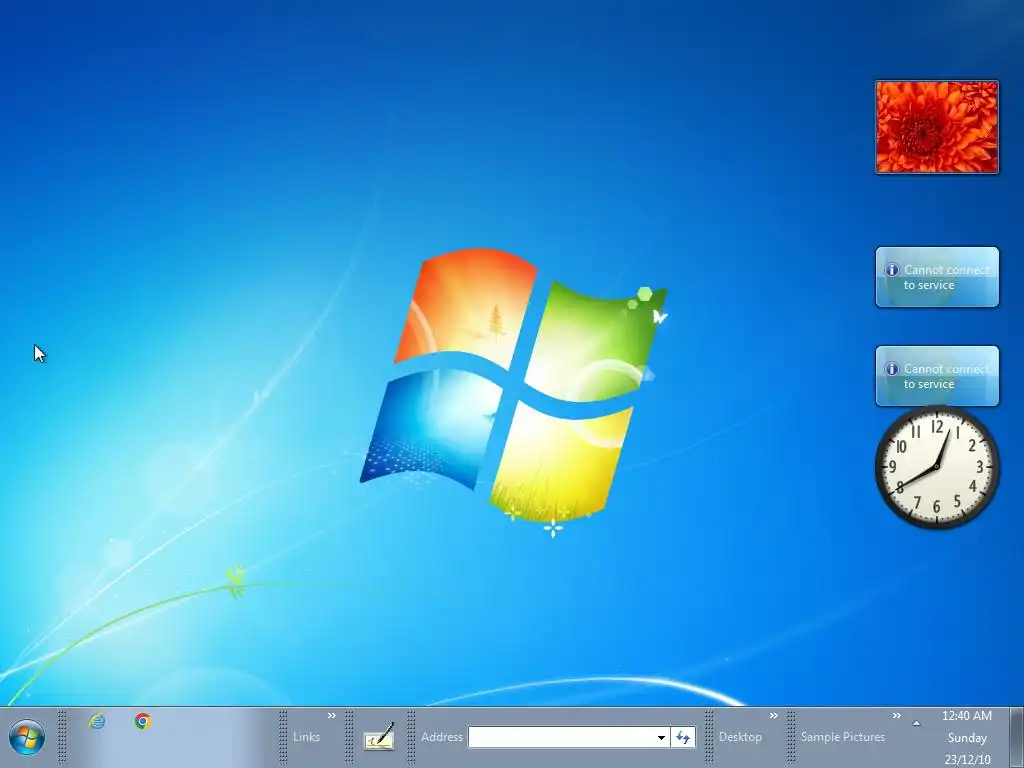Click the orange flower slideshow gadget
1024x768 pixels.
[937, 127]
